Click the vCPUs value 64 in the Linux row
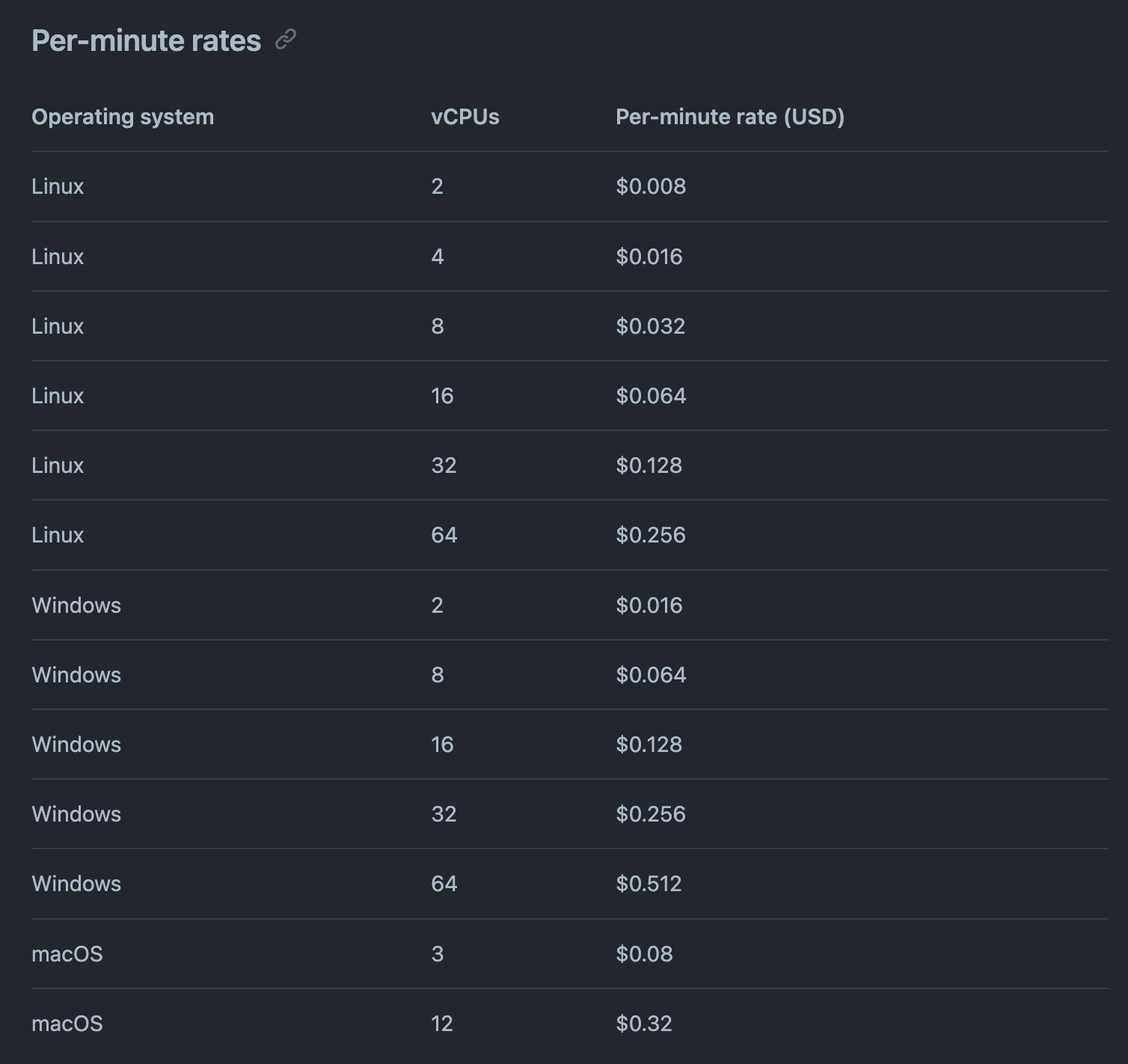Screen dimensions: 1128x1064 pyautogui.click(x=444, y=535)
